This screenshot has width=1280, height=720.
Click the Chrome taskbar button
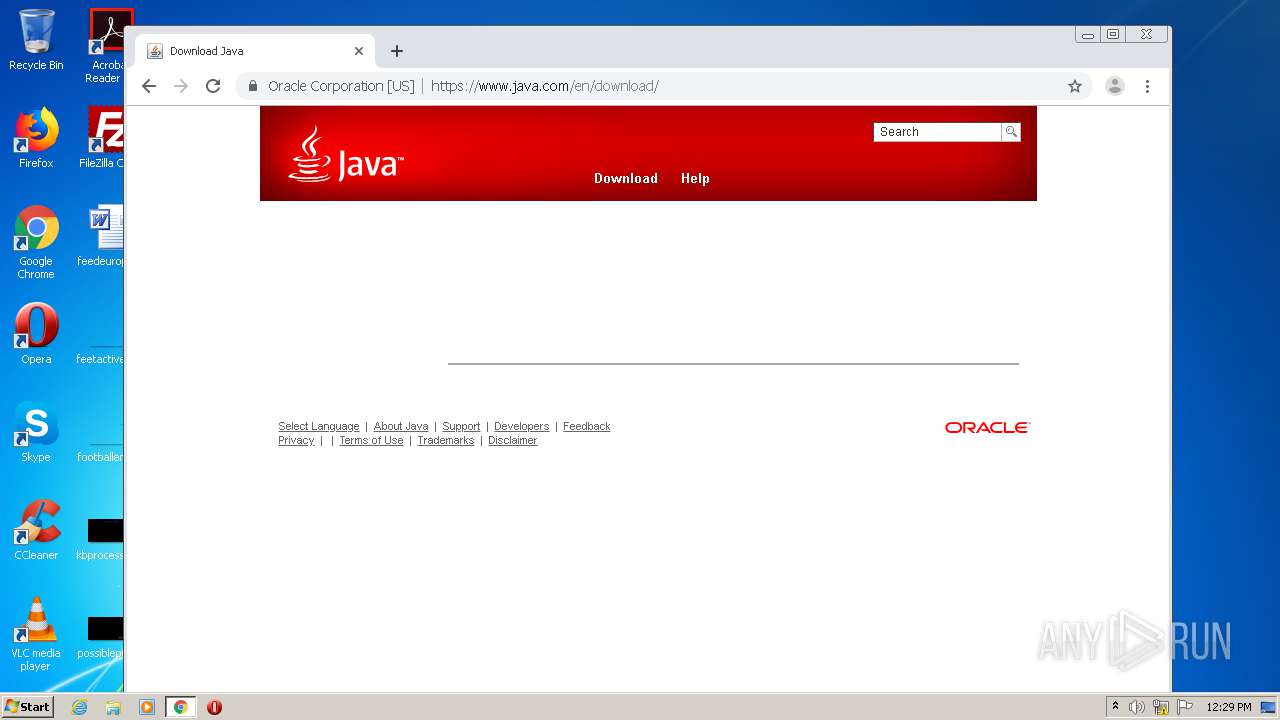pos(180,707)
